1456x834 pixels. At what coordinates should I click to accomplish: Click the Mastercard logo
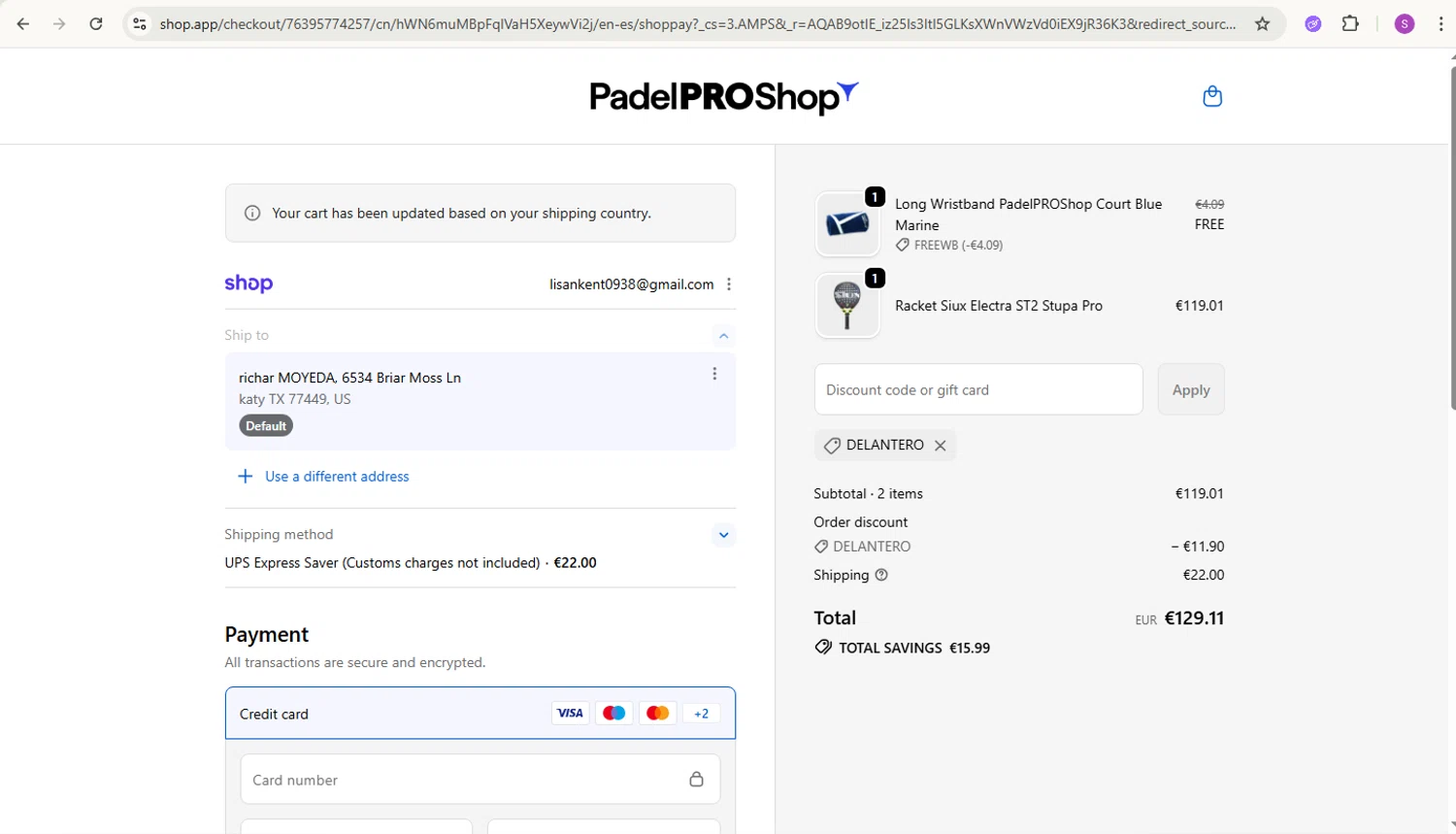[x=657, y=714]
